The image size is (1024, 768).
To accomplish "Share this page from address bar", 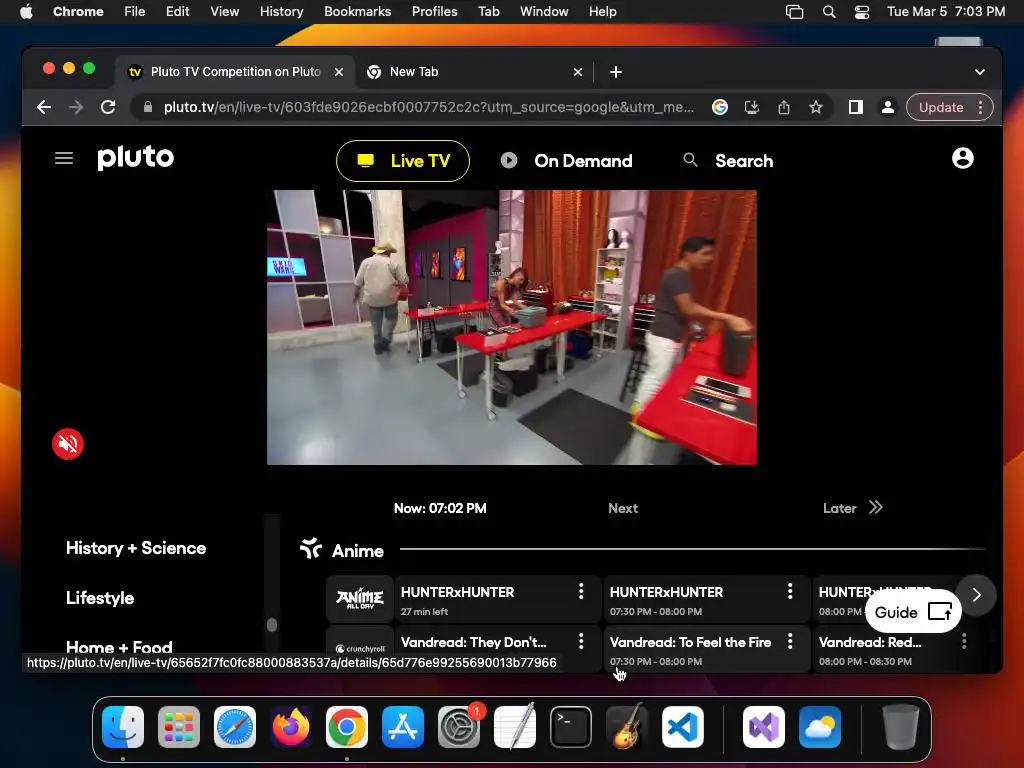I will click(x=784, y=107).
